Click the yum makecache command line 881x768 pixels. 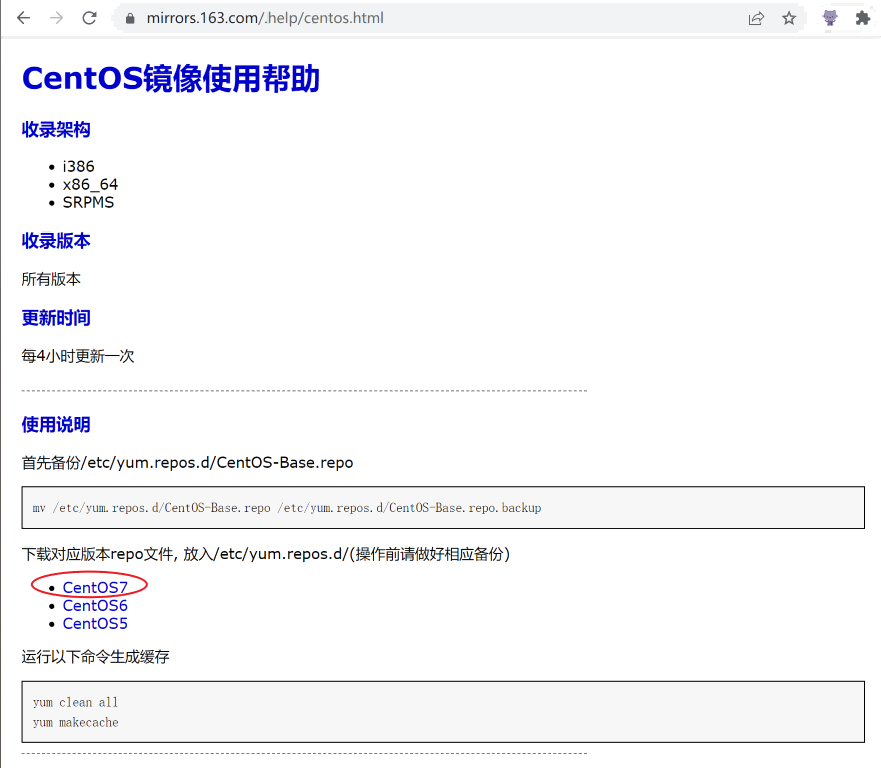[x=75, y=722]
